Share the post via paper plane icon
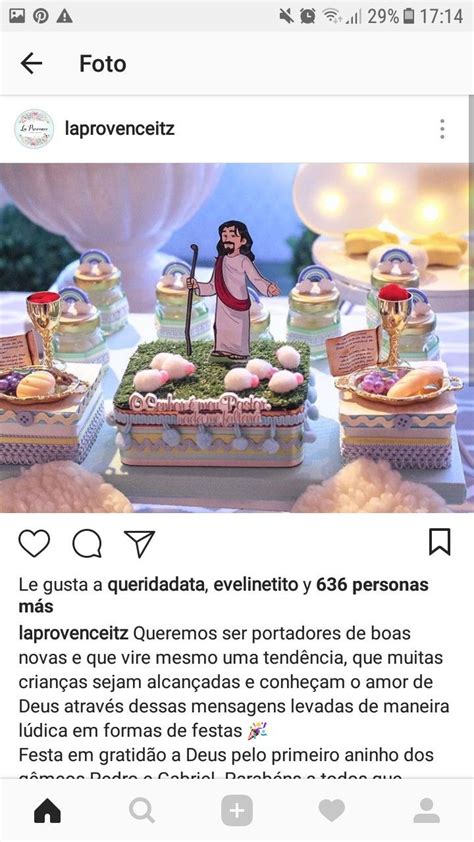474x842 pixels. point(140,543)
